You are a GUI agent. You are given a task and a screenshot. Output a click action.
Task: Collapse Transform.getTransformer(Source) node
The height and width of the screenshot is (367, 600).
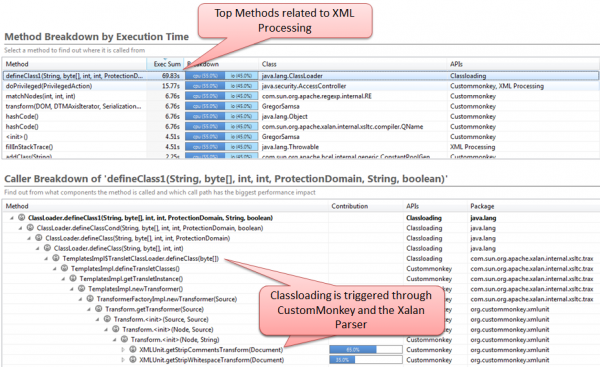89,309
